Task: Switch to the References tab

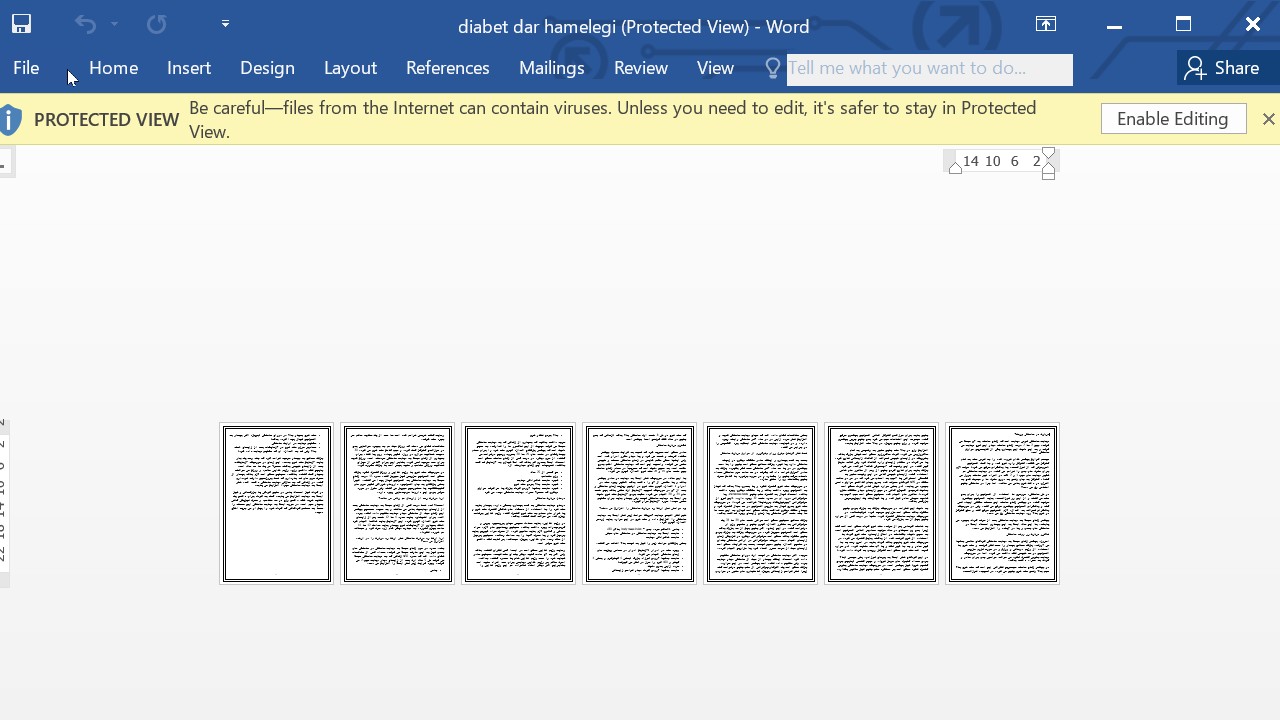Action: point(447,68)
